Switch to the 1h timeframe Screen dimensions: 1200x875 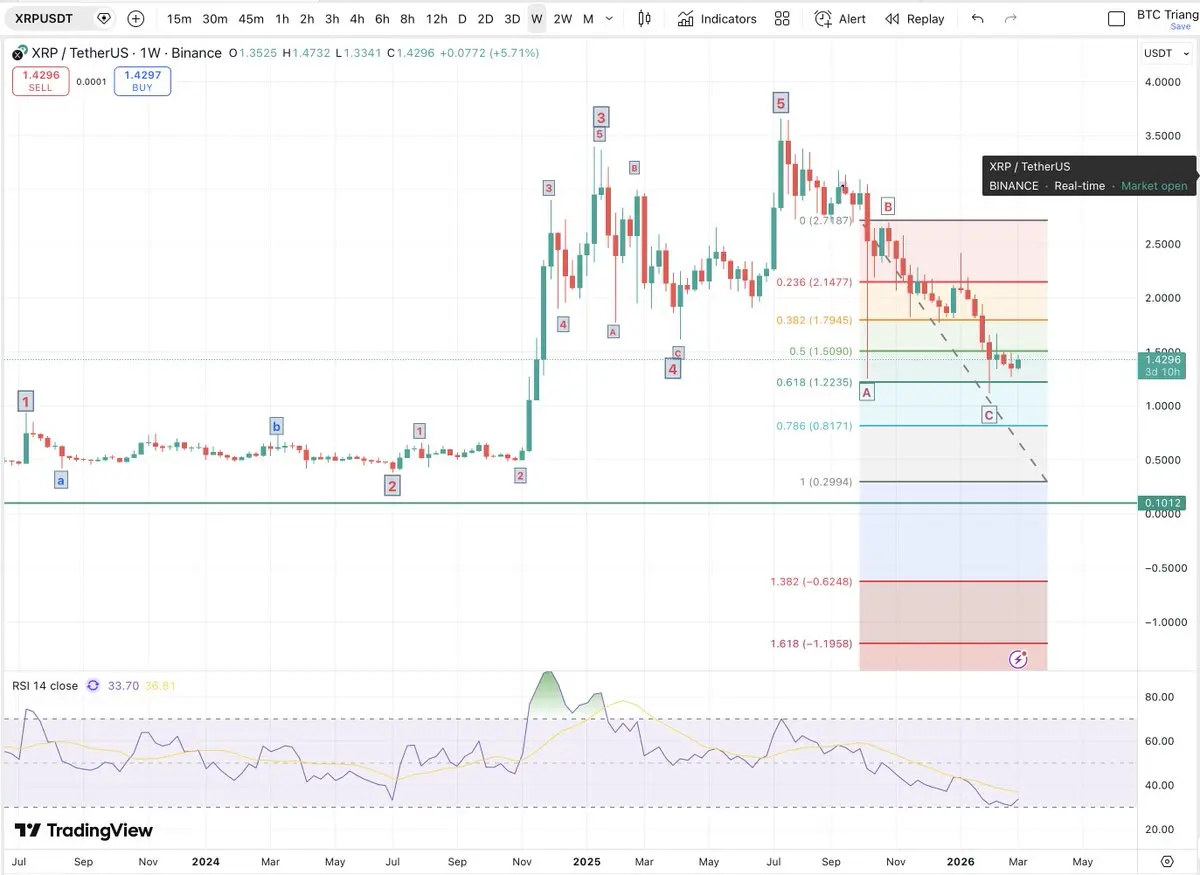282,19
